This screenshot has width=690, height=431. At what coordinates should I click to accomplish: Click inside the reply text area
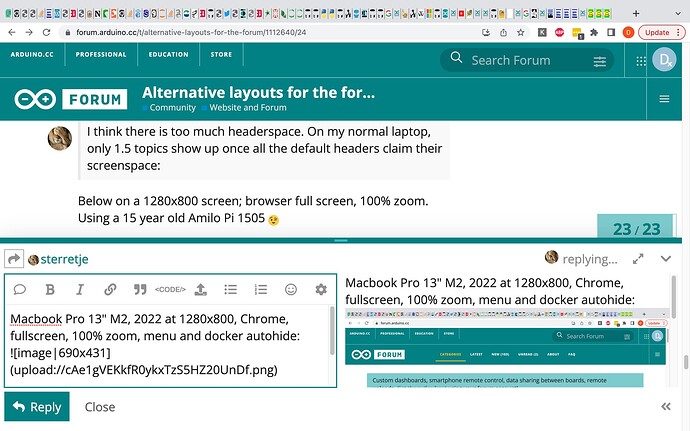point(167,344)
